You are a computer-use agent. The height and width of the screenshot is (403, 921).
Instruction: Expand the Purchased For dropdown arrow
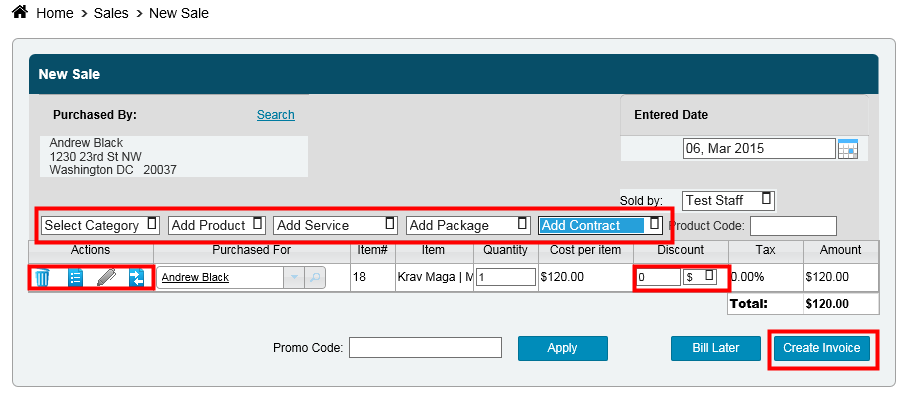[293, 277]
